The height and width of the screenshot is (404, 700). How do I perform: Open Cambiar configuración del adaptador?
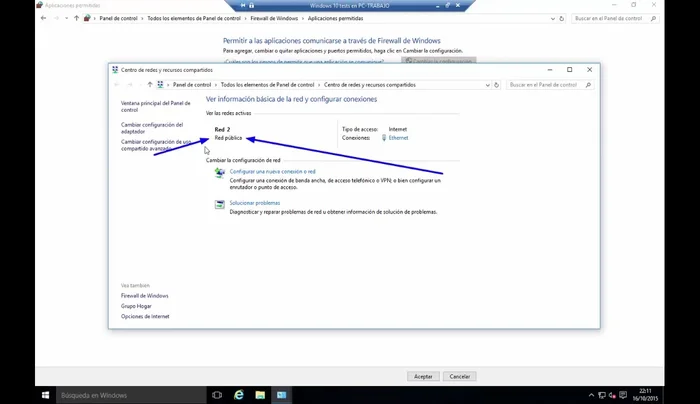(152, 128)
